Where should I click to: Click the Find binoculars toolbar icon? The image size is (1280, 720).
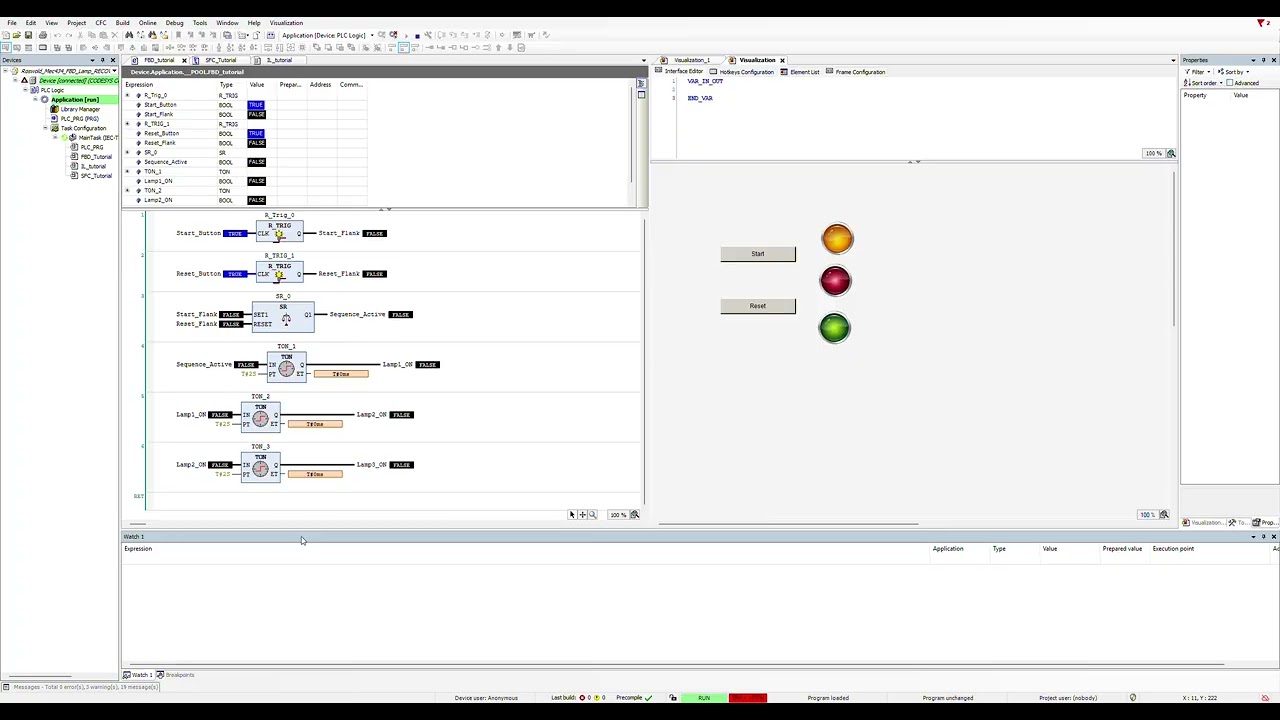(129, 35)
